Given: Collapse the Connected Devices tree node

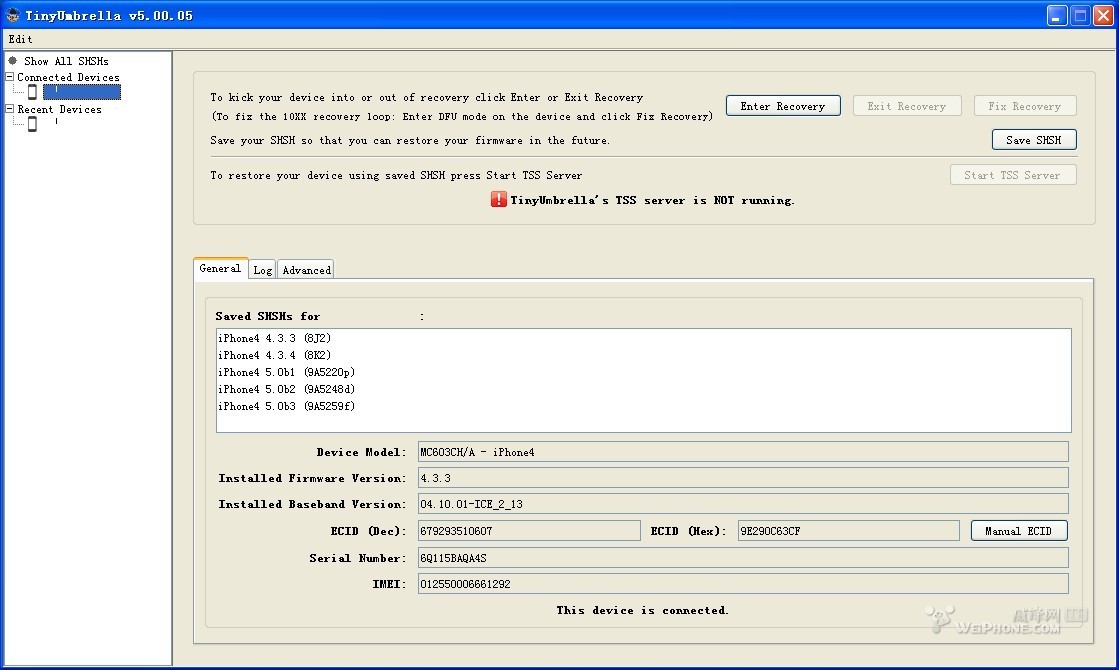Looking at the screenshot, I should [9, 76].
